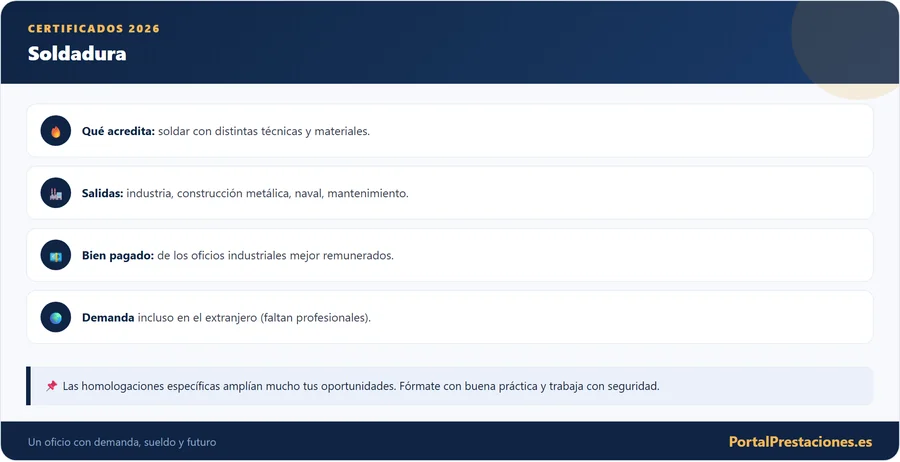Click footer text 'Un oficio con demanda, sueldo y futuro'
Viewport: 900px width, 462px height.
click(x=122, y=442)
